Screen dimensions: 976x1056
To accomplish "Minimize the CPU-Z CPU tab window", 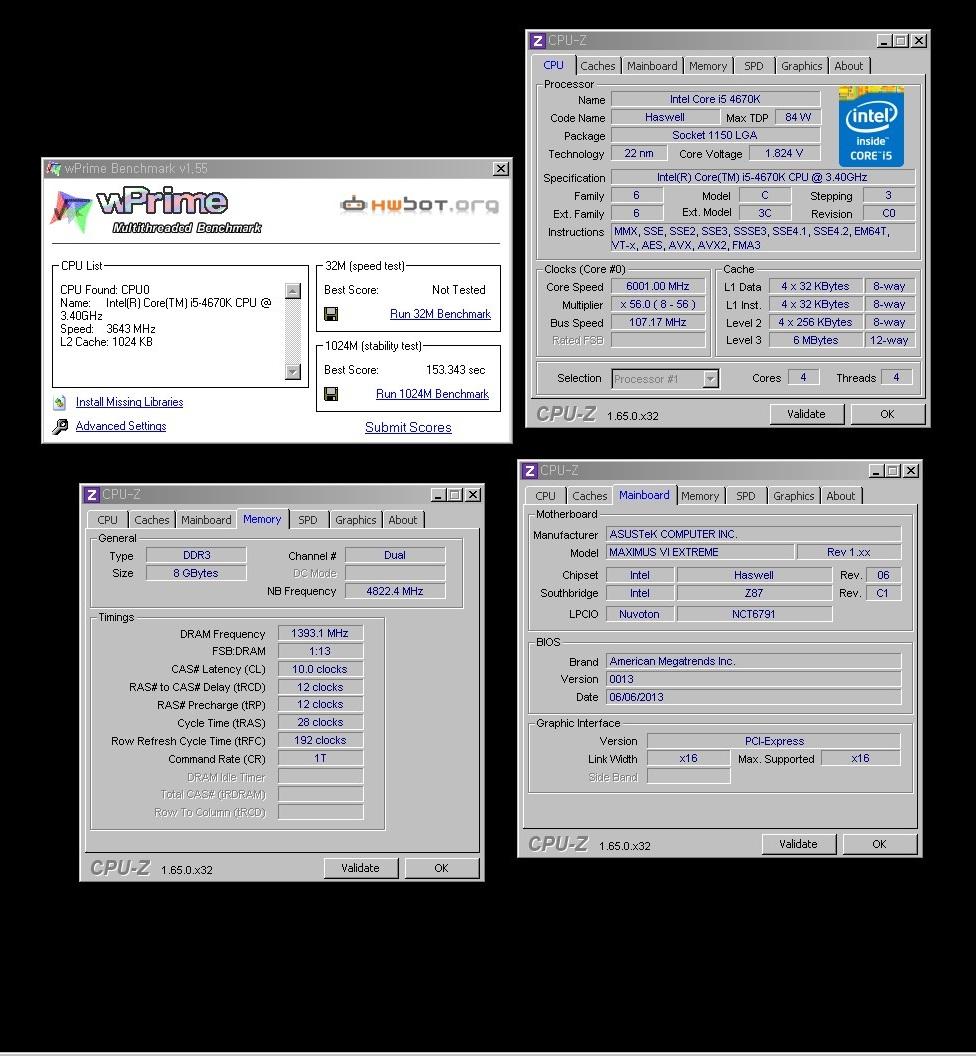I will coord(884,41).
